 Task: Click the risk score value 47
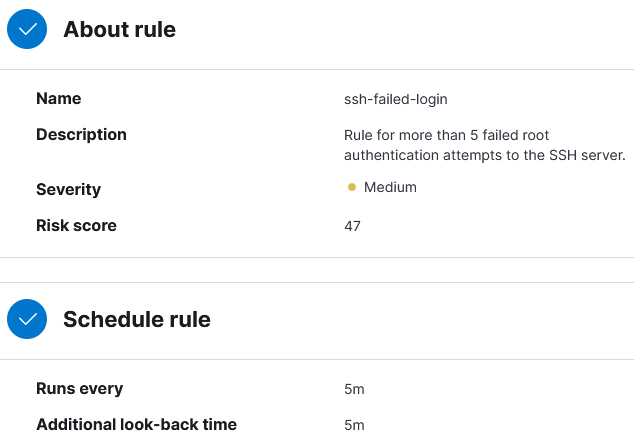[353, 226]
